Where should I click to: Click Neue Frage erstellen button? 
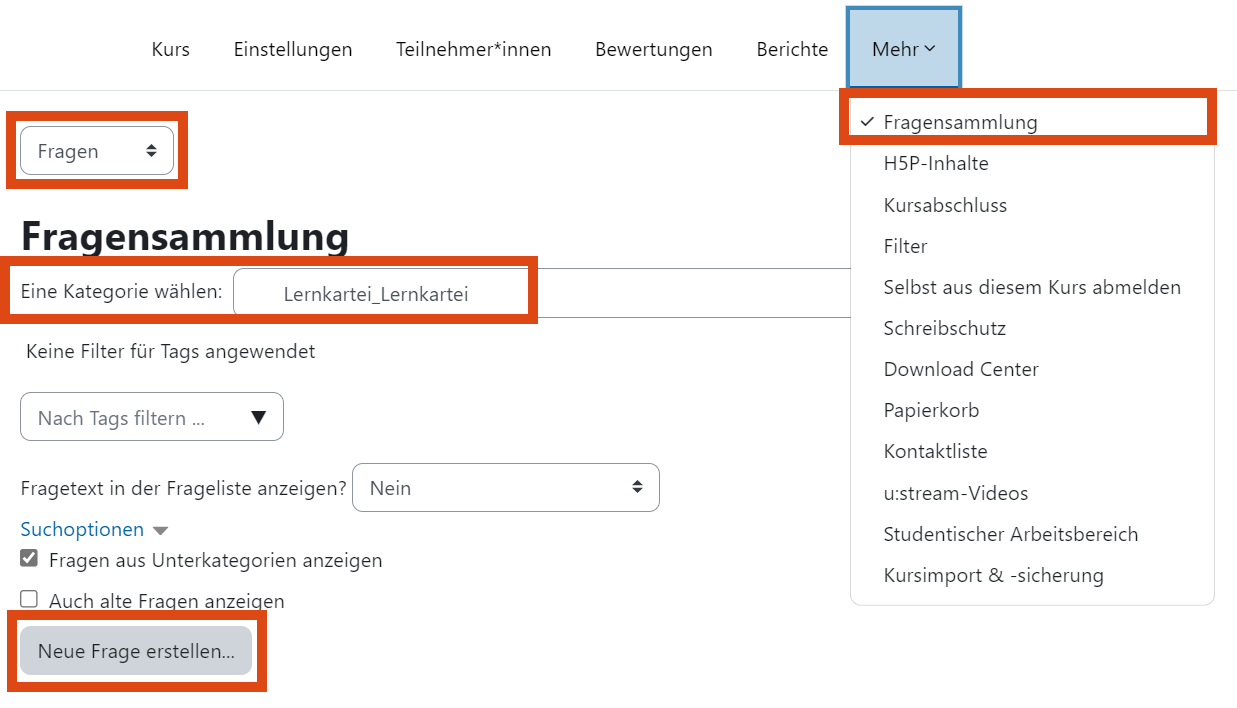[136, 651]
